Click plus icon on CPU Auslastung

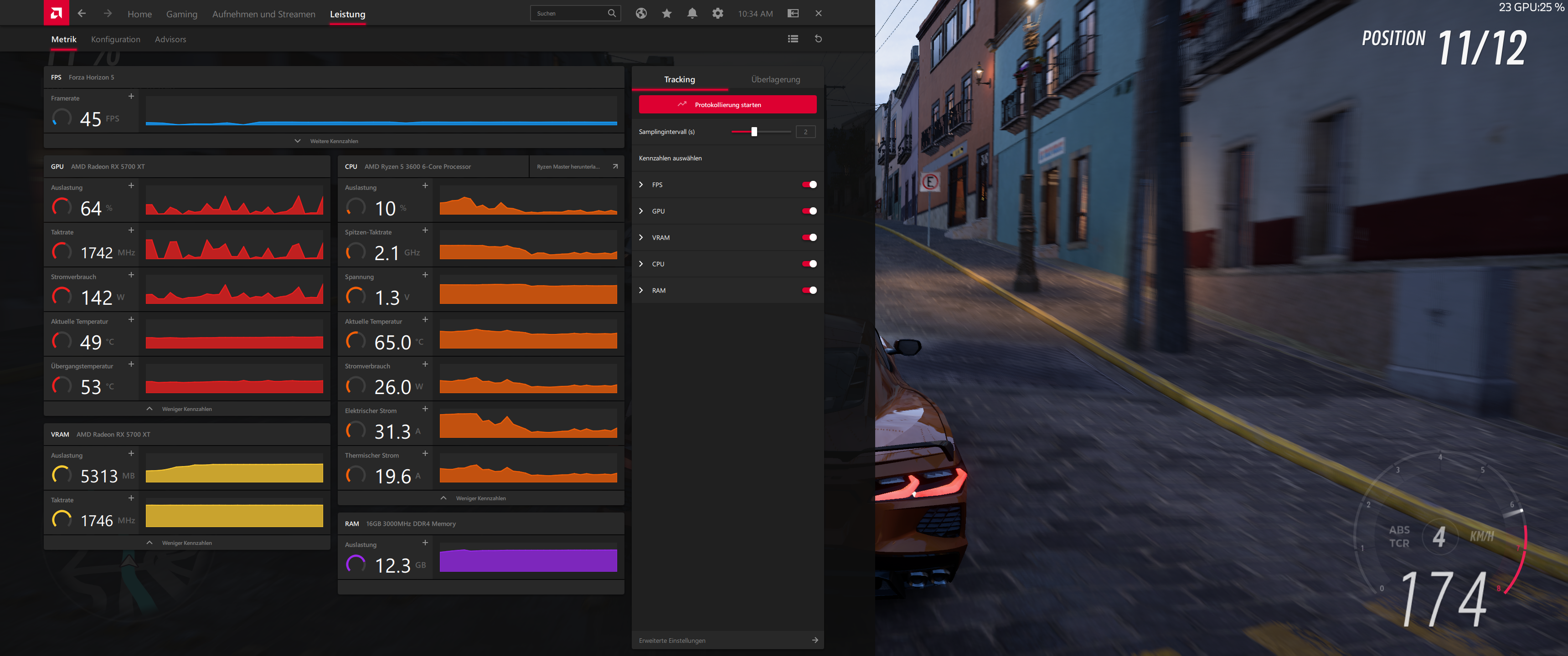click(x=425, y=185)
